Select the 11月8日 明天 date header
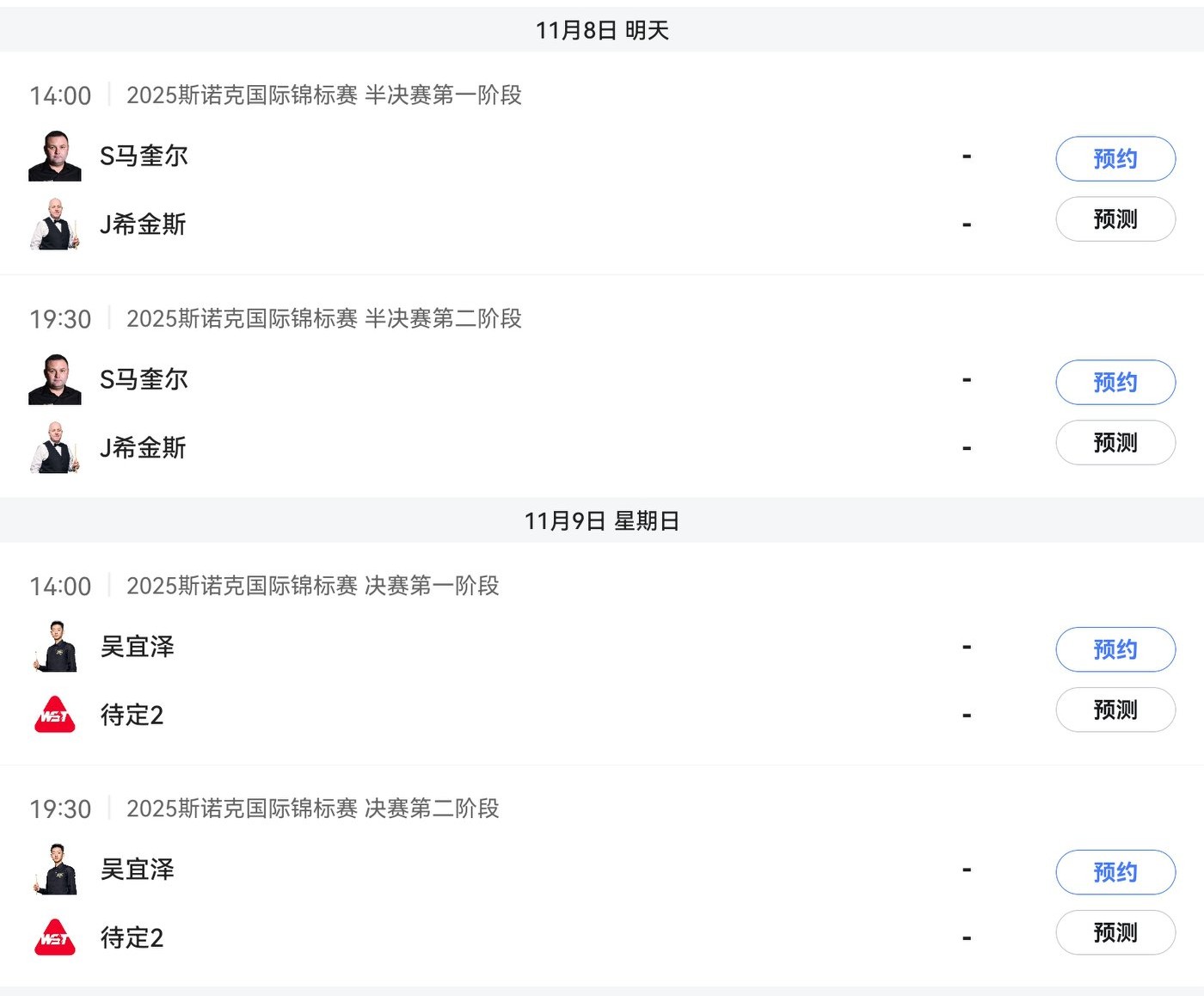This screenshot has height=996, width=1204. pyautogui.click(x=602, y=30)
